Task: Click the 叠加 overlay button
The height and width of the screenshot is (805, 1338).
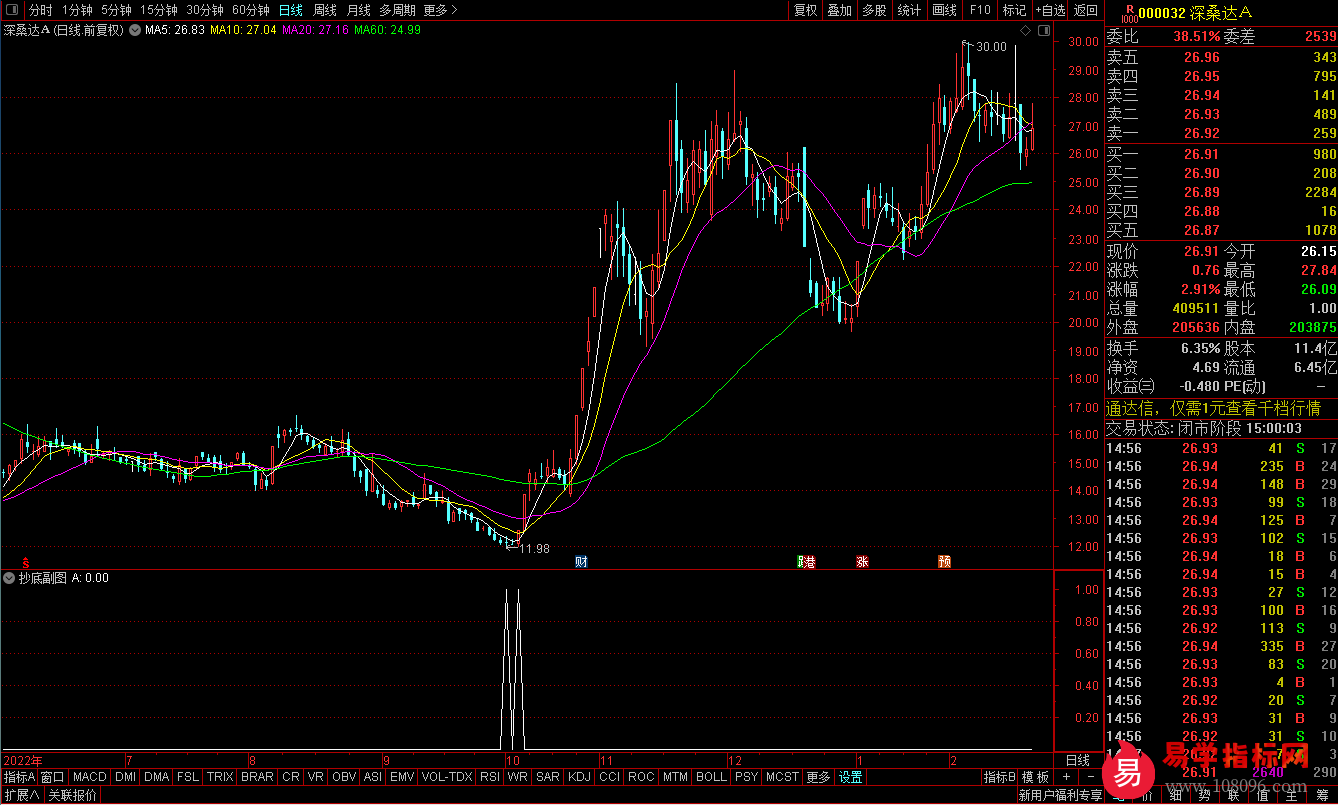Action: pos(840,10)
